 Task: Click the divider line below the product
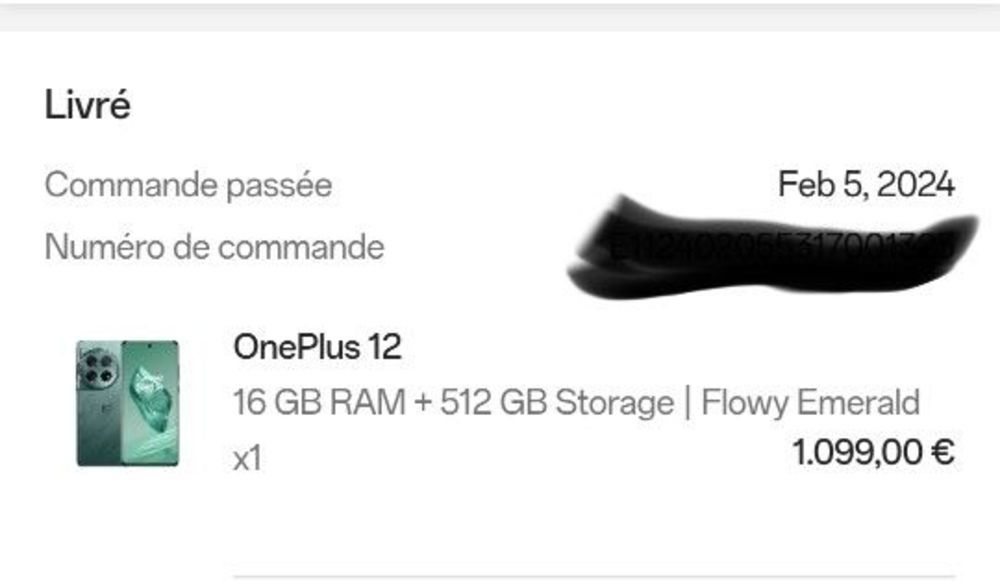point(600,576)
